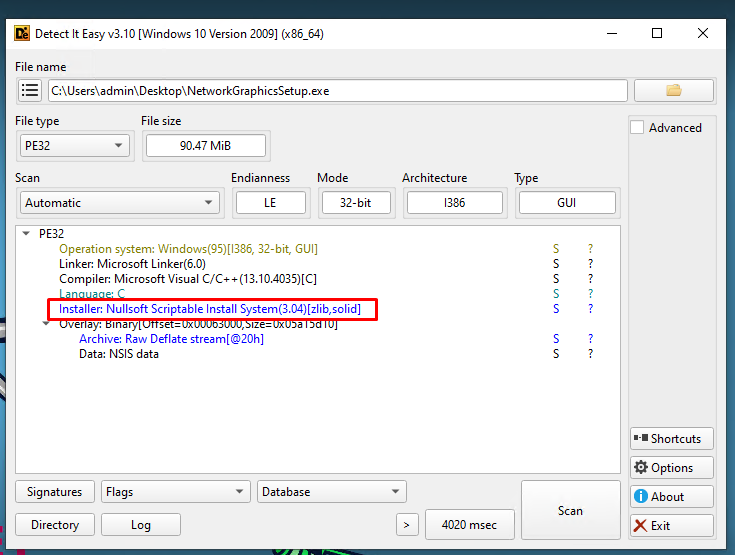Open the File type PE32 dropdown
Viewport: 735px width, 555px height.
point(74,146)
